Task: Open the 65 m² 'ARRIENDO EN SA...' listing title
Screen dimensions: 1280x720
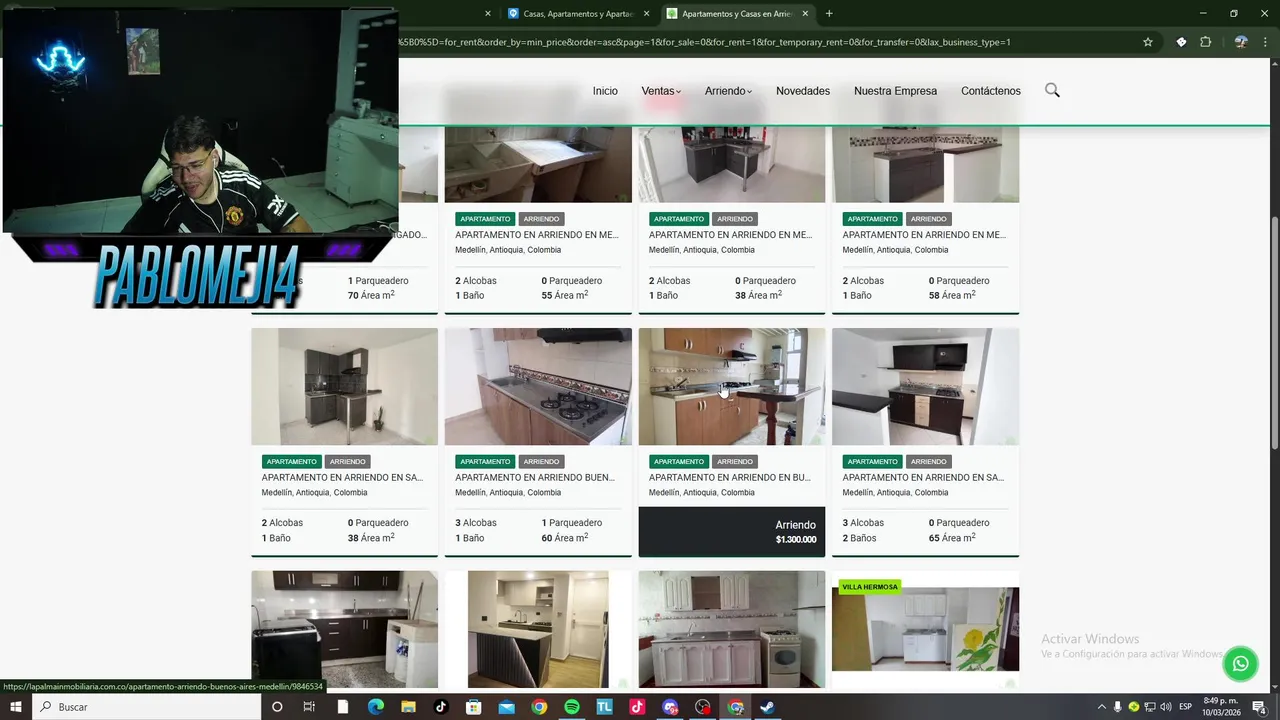Action: coord(923,478)
